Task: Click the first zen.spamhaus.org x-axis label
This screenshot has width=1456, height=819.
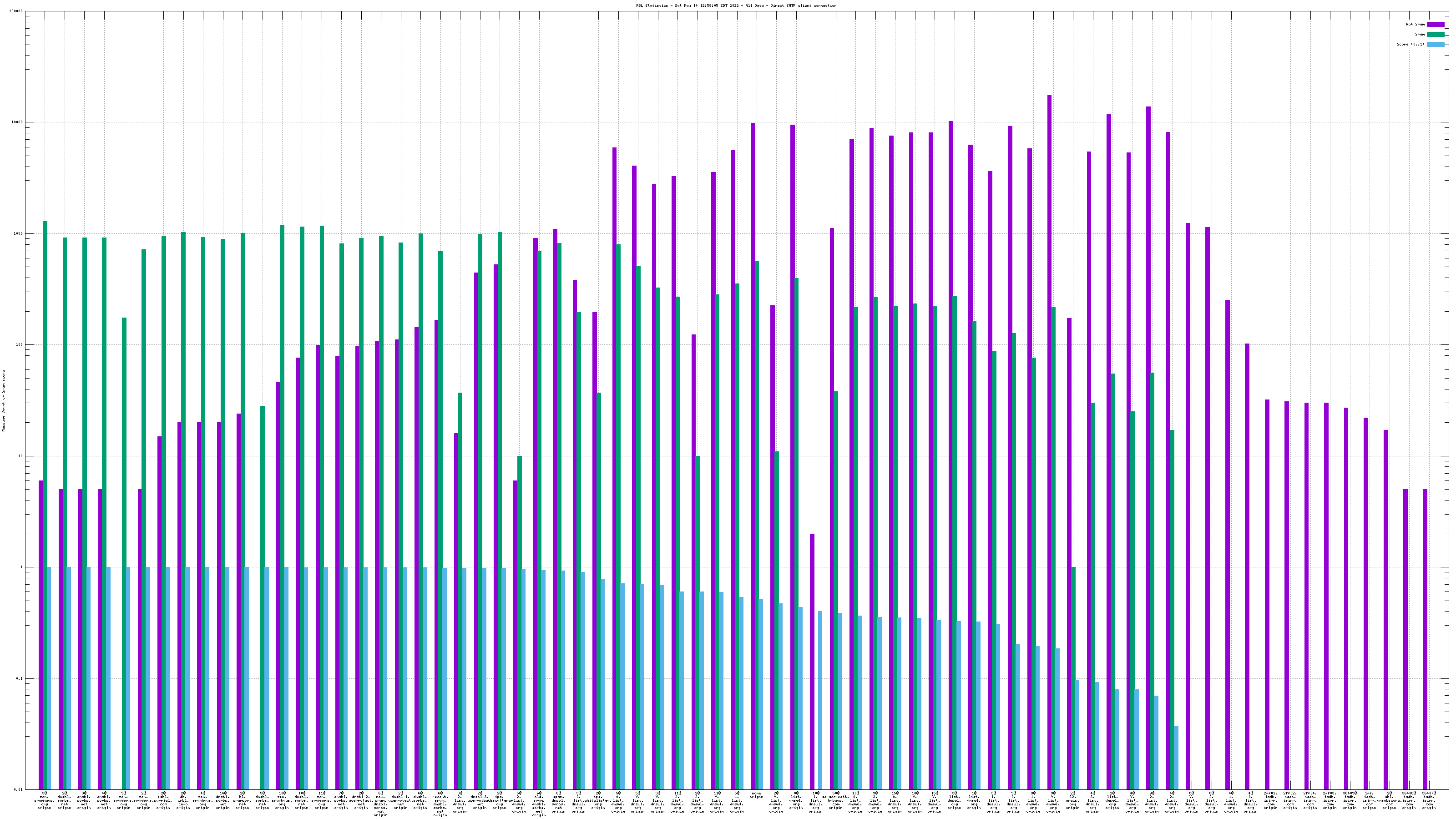Action: pos(44,801)
